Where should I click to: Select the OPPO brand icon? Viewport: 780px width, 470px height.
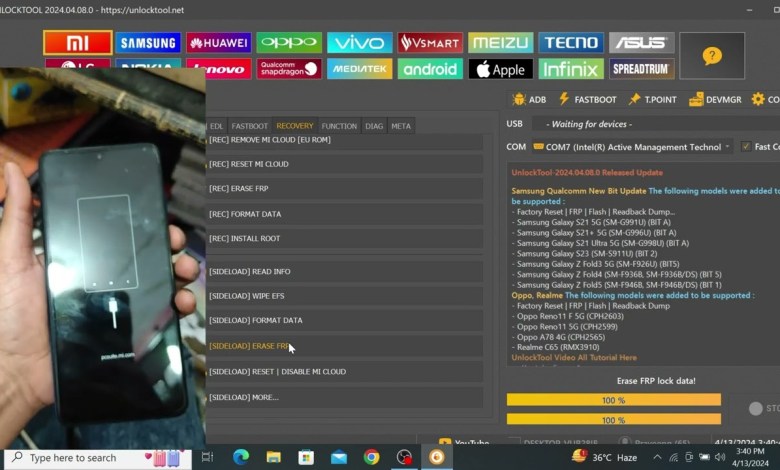(x=289, y=43)
